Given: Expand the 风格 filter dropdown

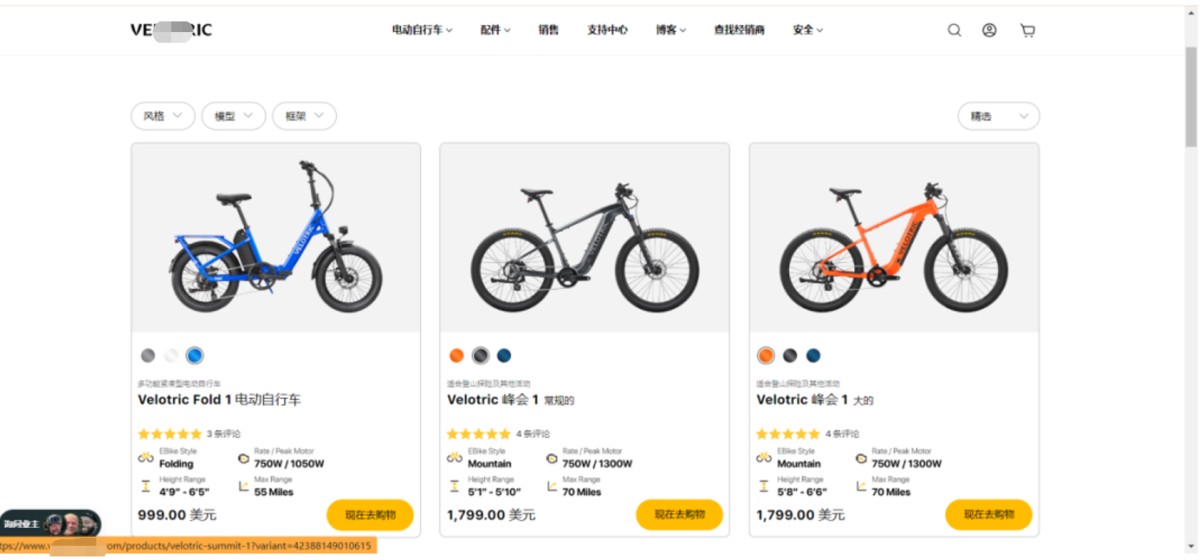Looking at the screenshot, I should [163, 116].
